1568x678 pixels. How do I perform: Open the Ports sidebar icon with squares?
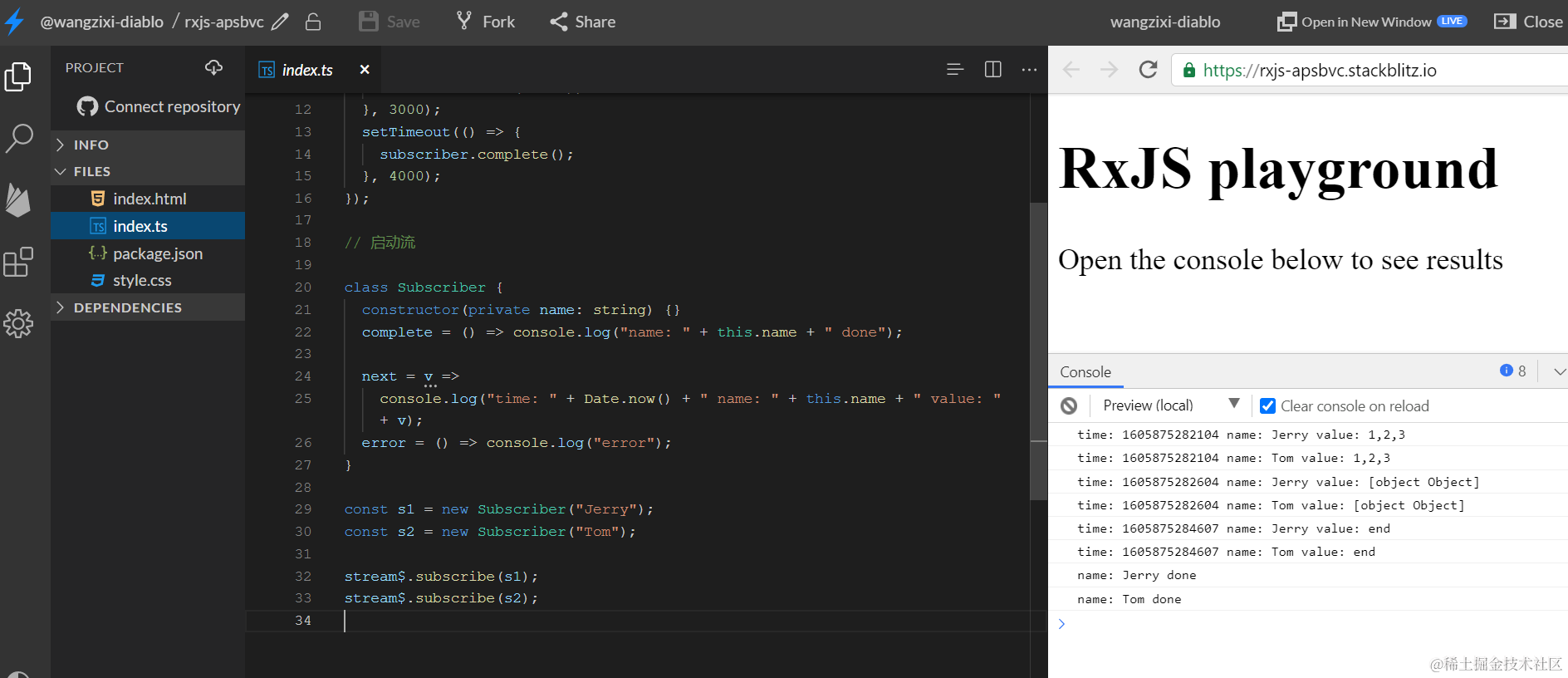tap(18, 262)
